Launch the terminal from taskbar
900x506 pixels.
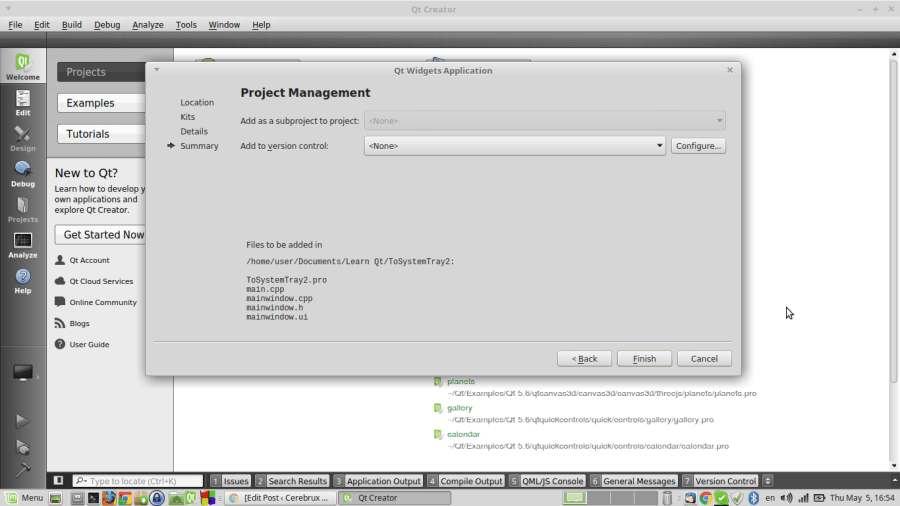point(93,498)
